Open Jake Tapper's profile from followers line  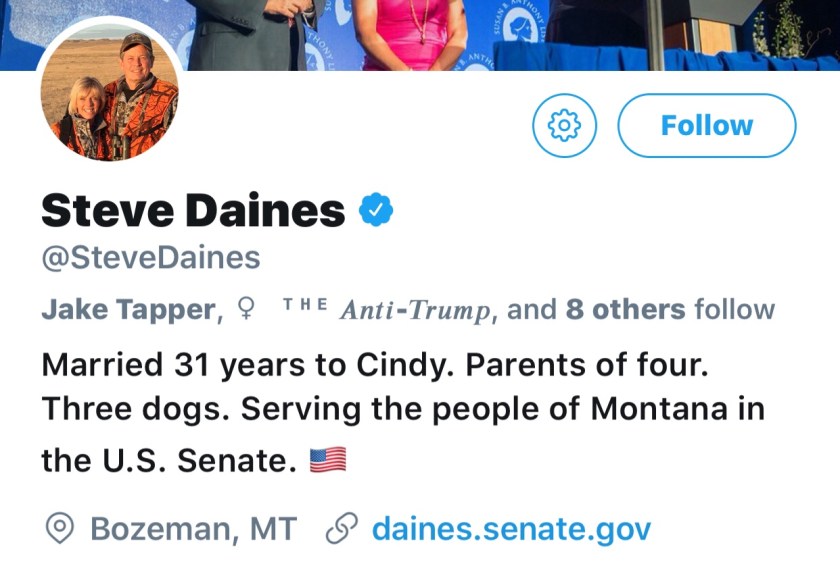tap(128, 310)
